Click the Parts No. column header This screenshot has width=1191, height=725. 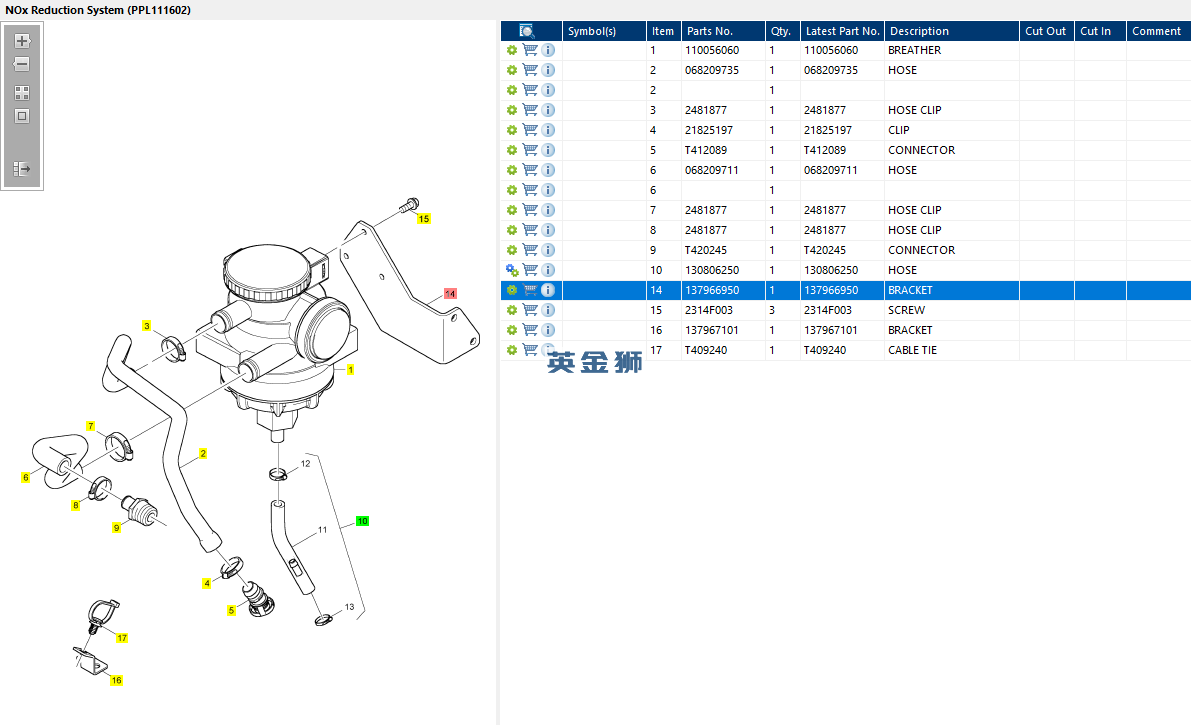pyautogui.click(x=723, y=31)
